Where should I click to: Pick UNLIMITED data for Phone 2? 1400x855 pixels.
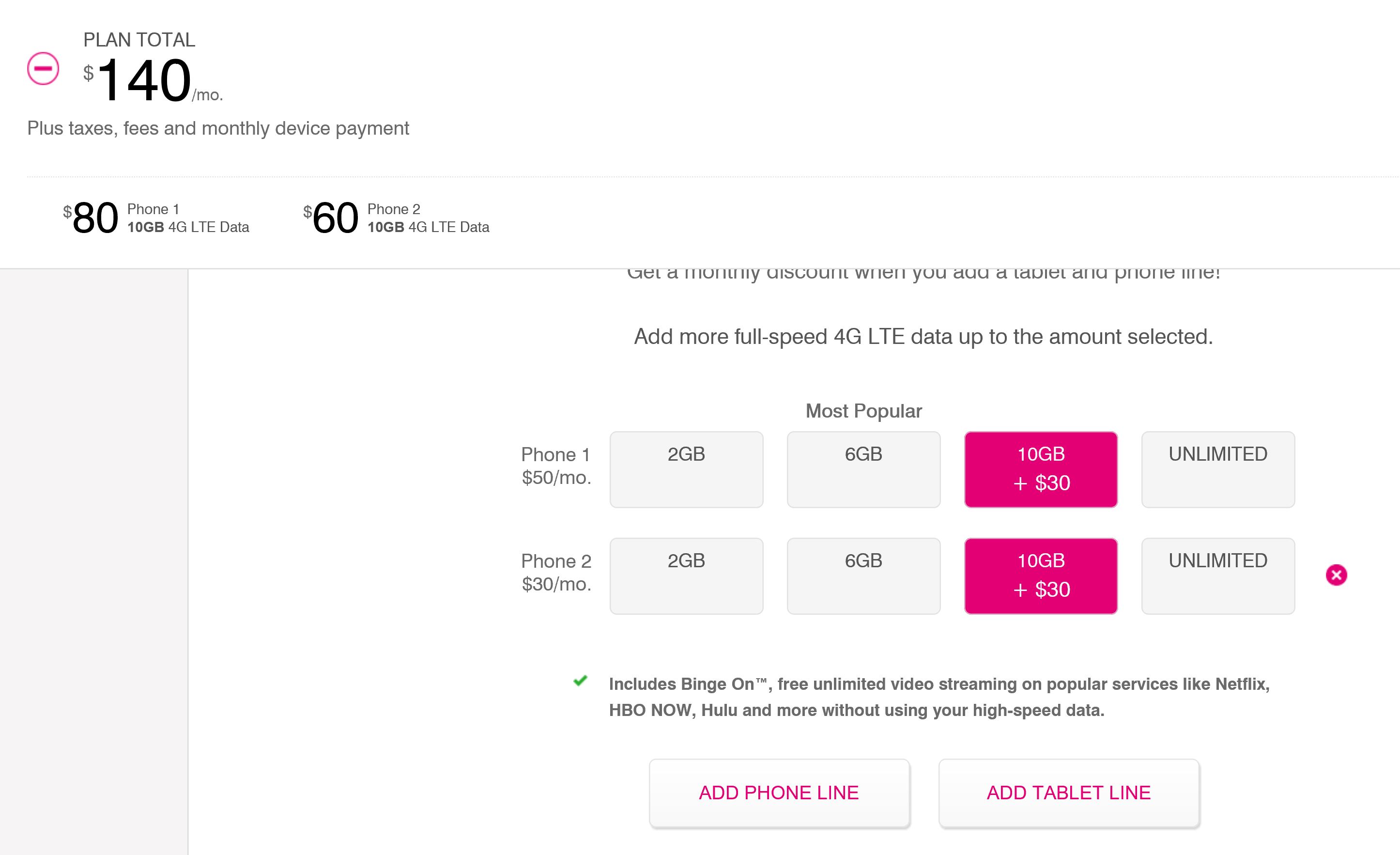coord(1218,576)
